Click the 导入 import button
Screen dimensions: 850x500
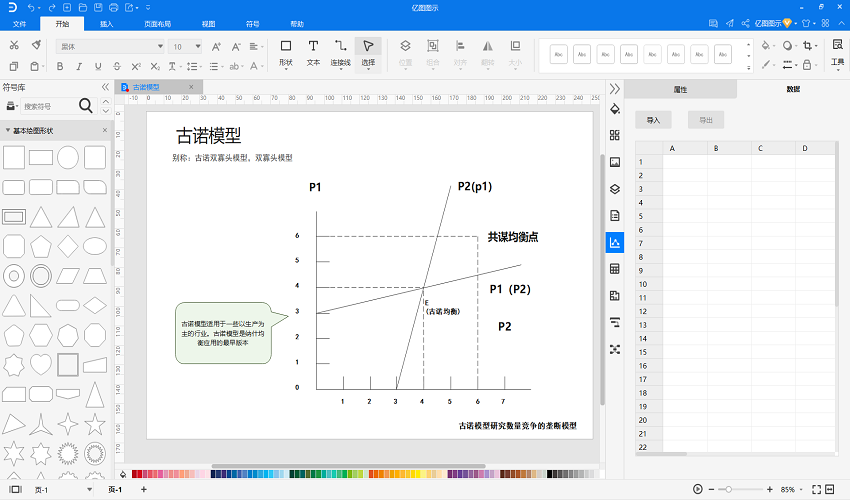click(653, 120)
